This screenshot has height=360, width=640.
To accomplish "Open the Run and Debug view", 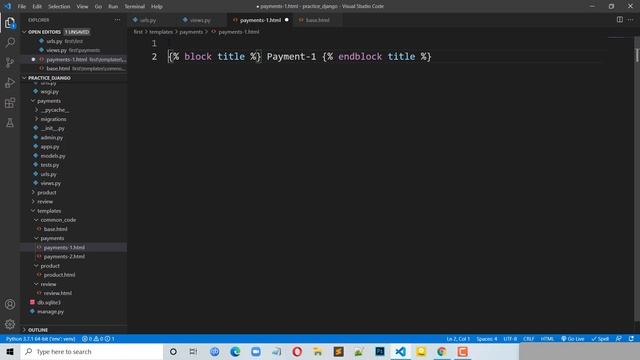I will pos(10,82).
